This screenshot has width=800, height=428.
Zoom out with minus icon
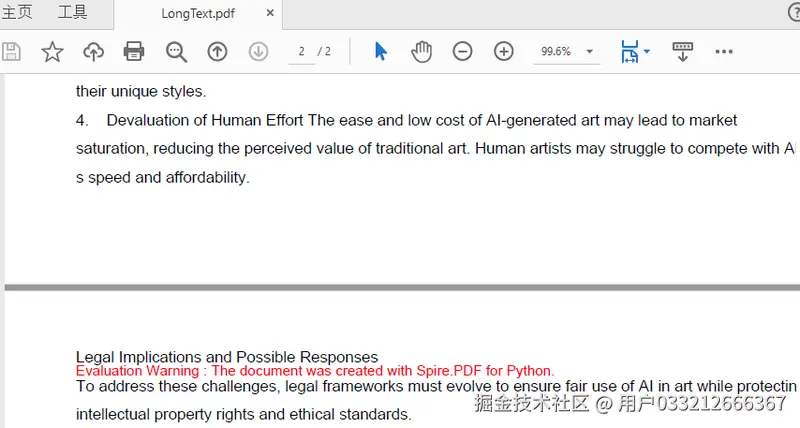point(462,52)
